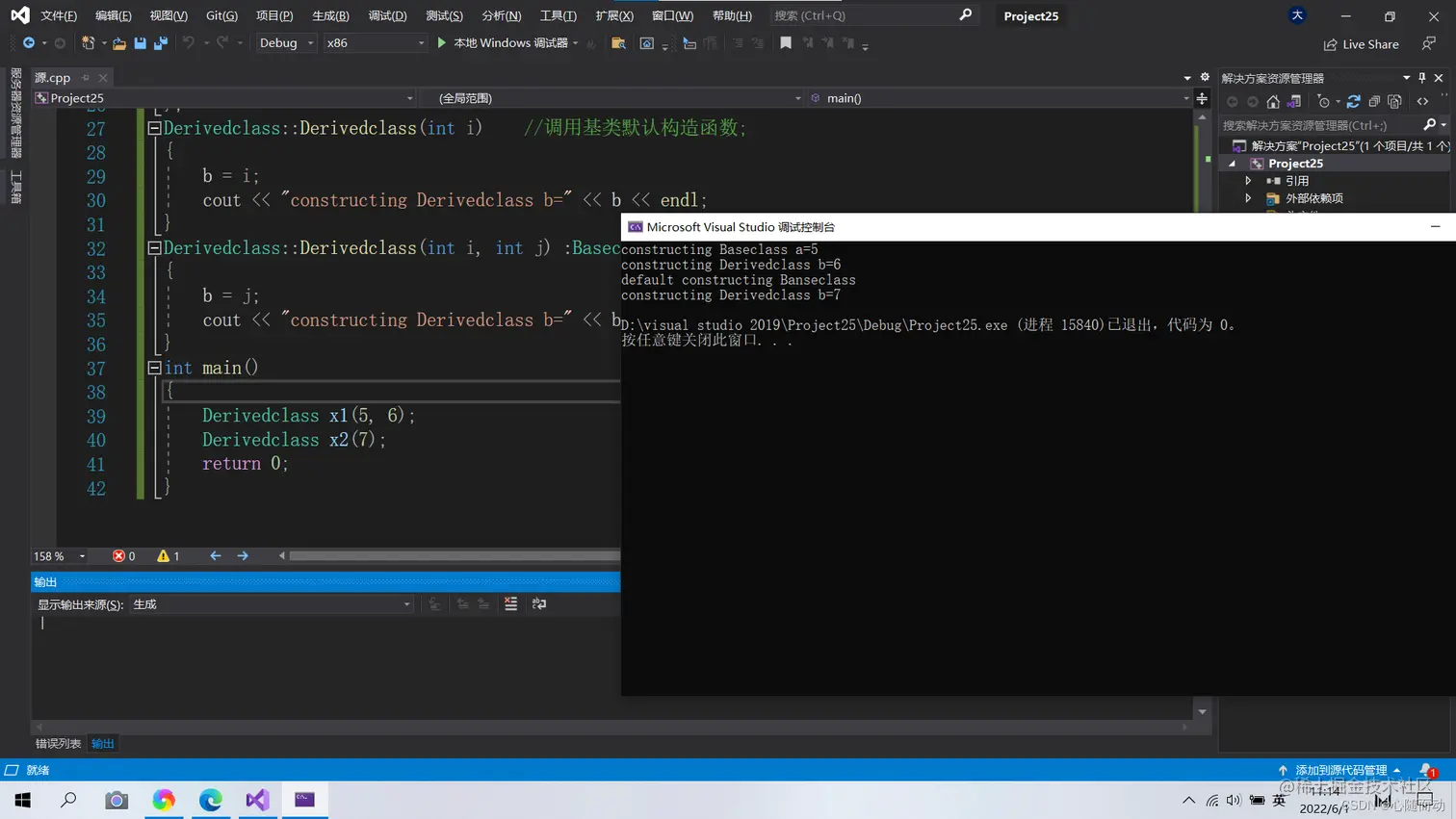
Task: Collapse the constructor block at line 27
Action: (x=154, y=128)
